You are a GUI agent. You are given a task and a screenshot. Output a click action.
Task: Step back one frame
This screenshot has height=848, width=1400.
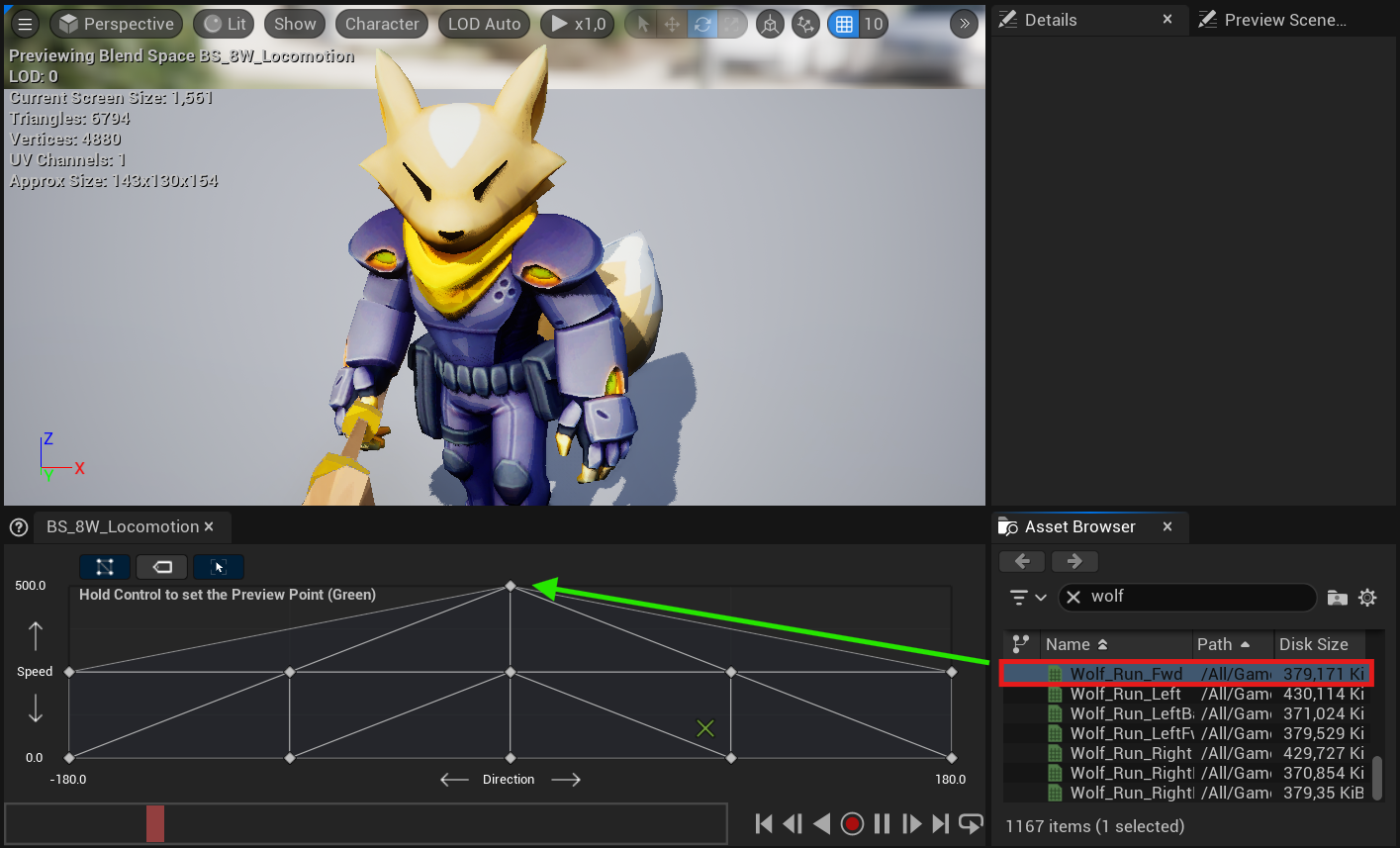pos(793,823)
